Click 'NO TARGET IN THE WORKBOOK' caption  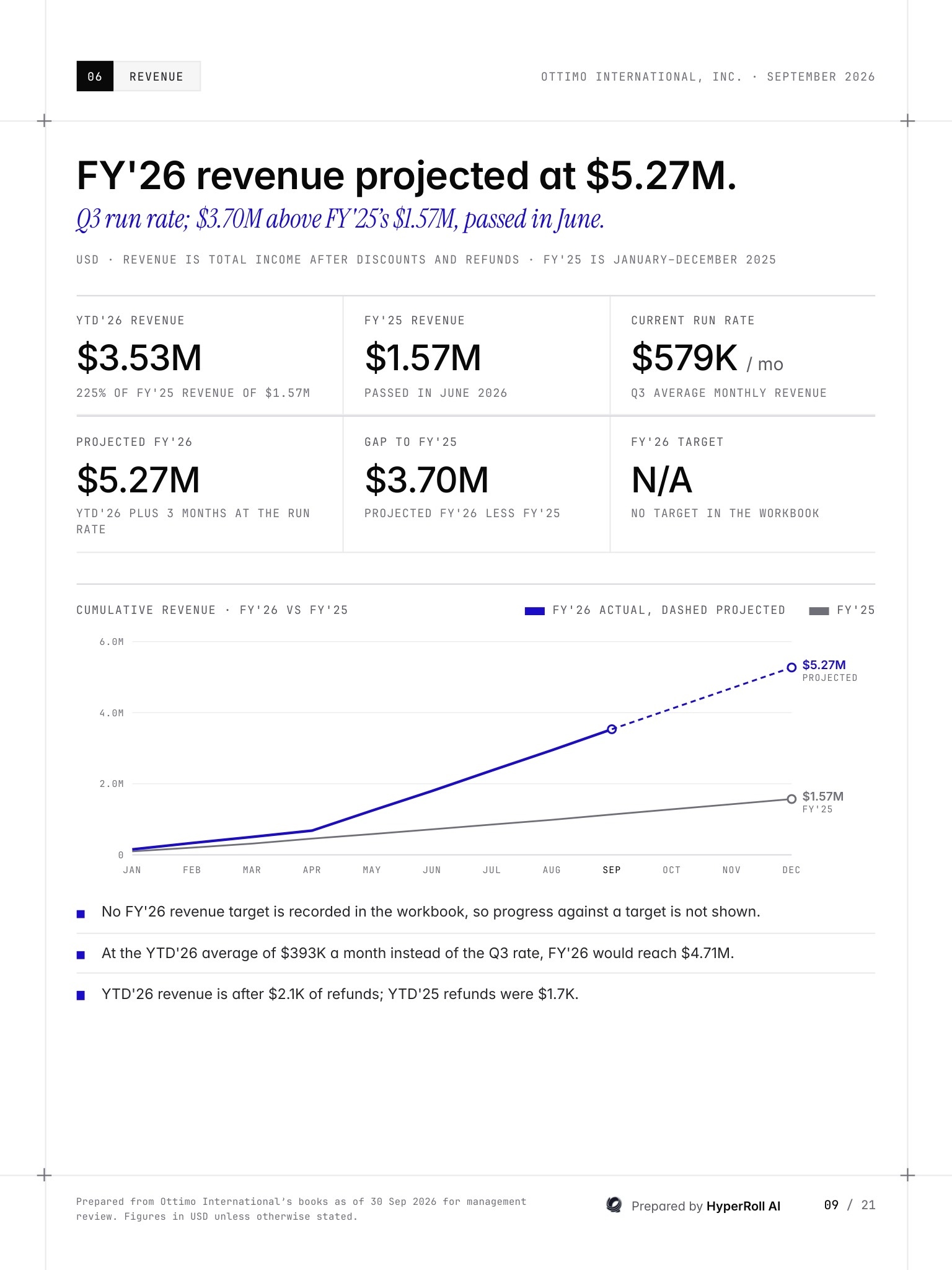tap(725, 513)
